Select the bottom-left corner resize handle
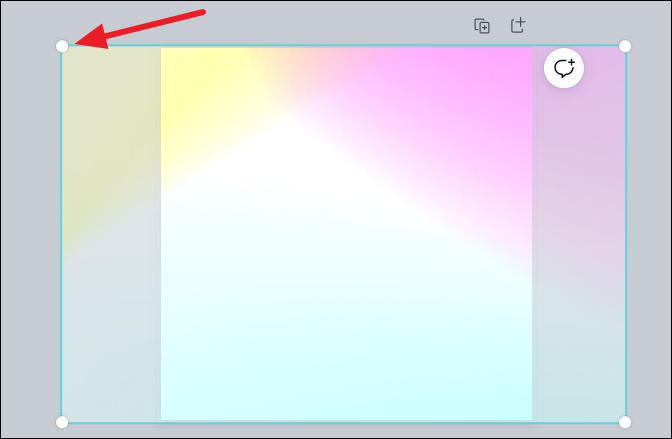Viewport: 672px width, 439px height. pos(62,422)
